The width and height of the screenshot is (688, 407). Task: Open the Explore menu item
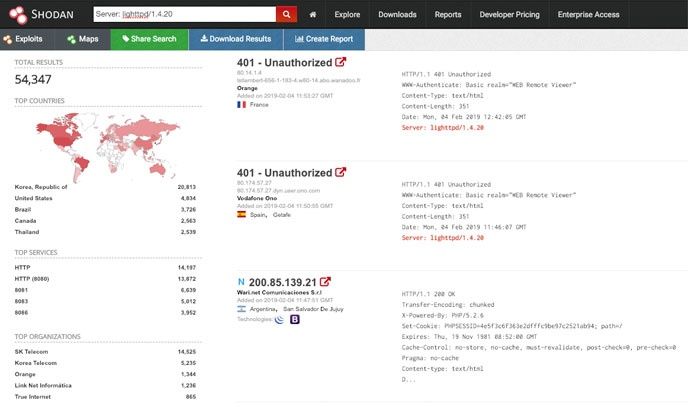click(x=347, y=15)
